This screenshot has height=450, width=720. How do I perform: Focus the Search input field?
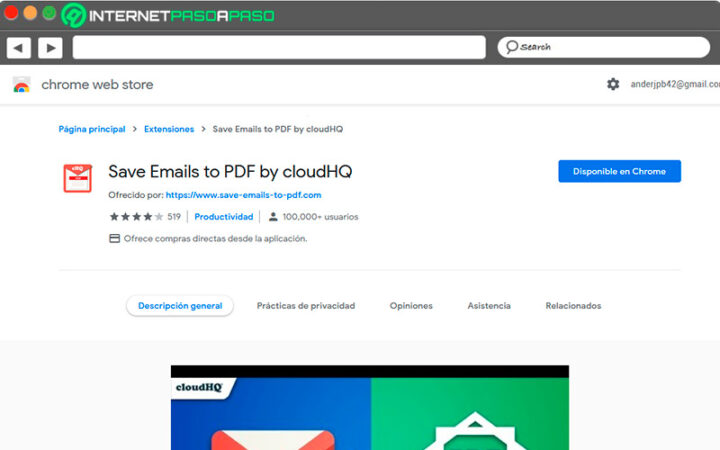(x=603, y=47)
